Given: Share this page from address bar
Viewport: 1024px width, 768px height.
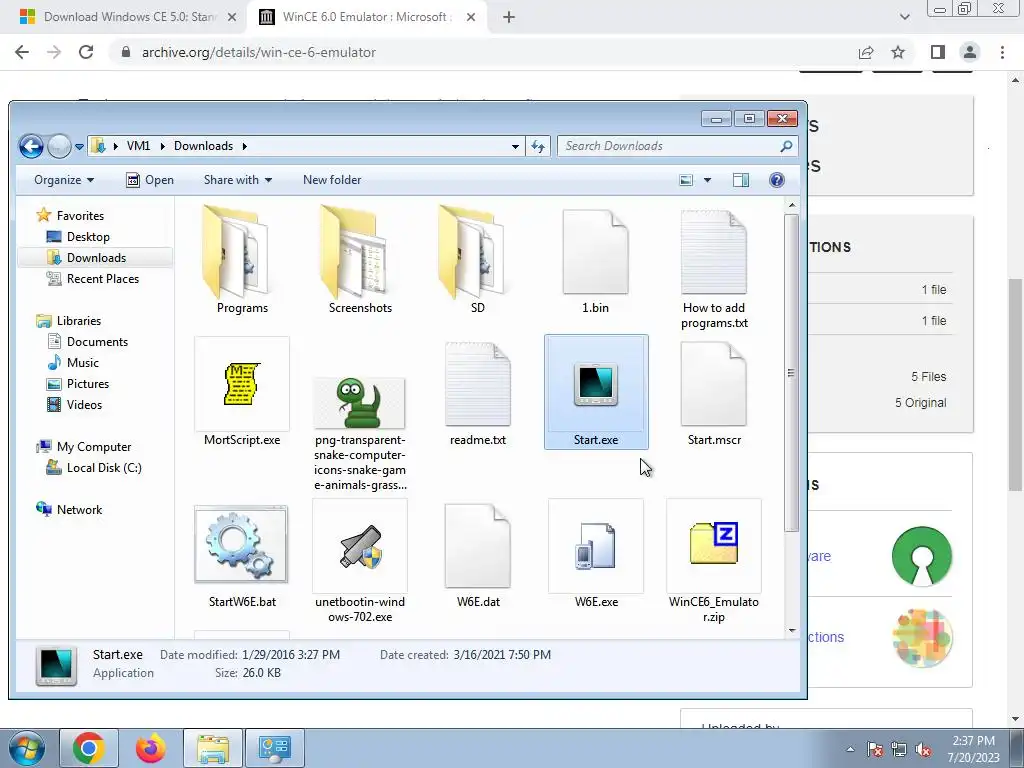Looking at the screenshot, I should [x=866, y=52].
